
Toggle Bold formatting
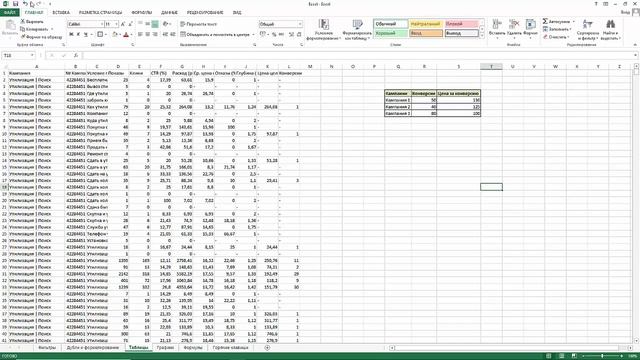point(71,35)
